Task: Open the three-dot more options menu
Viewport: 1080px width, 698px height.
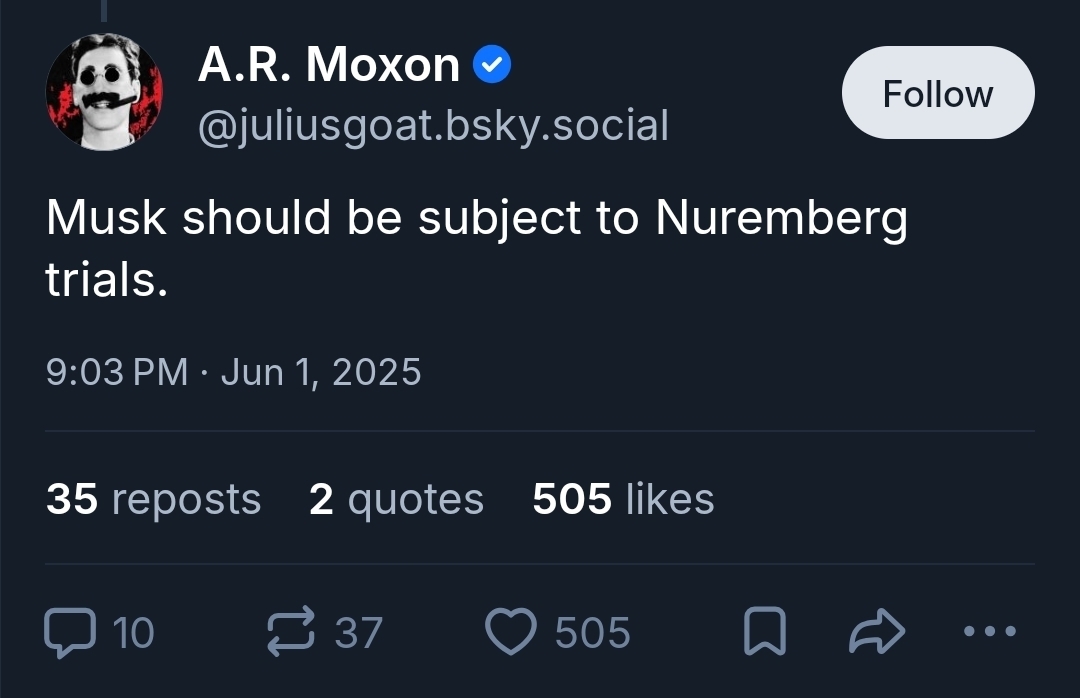Action: (992, 632)
